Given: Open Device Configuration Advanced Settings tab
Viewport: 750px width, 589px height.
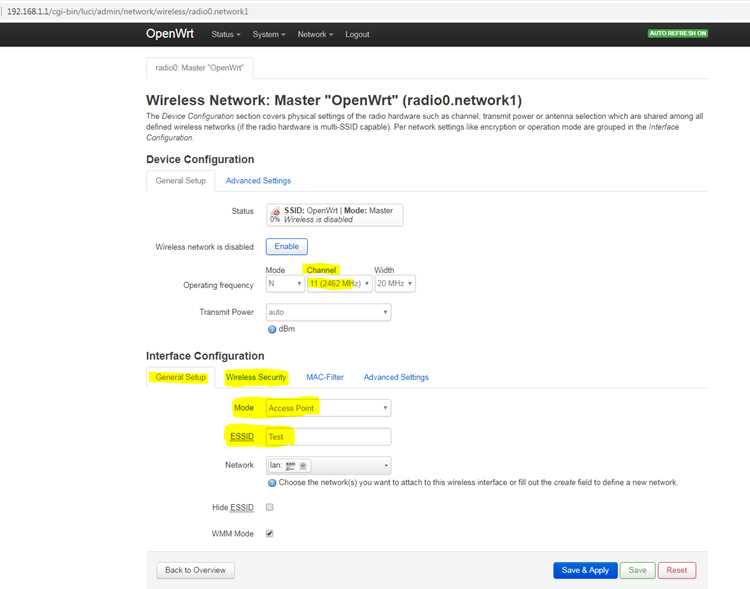Looking at the screenshot, I should 258,181.
